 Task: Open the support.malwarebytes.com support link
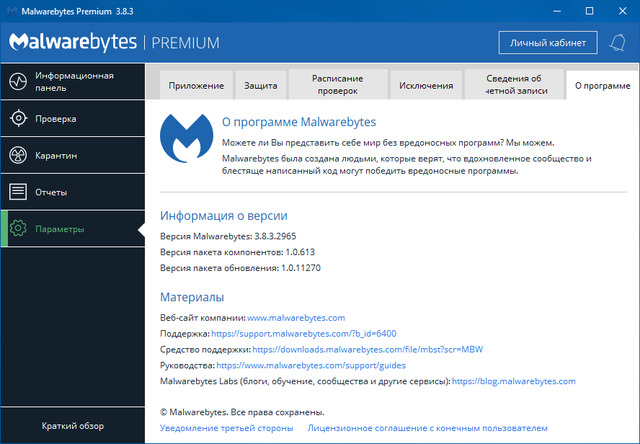pos(304,333)
